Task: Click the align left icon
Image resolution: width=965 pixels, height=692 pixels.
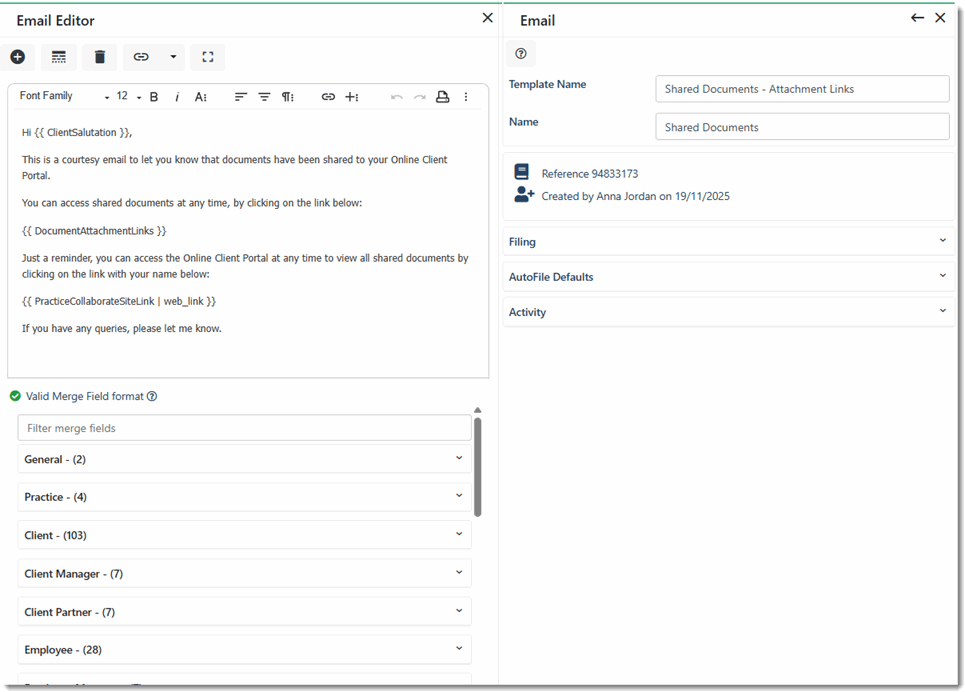Action: (241, 97)
